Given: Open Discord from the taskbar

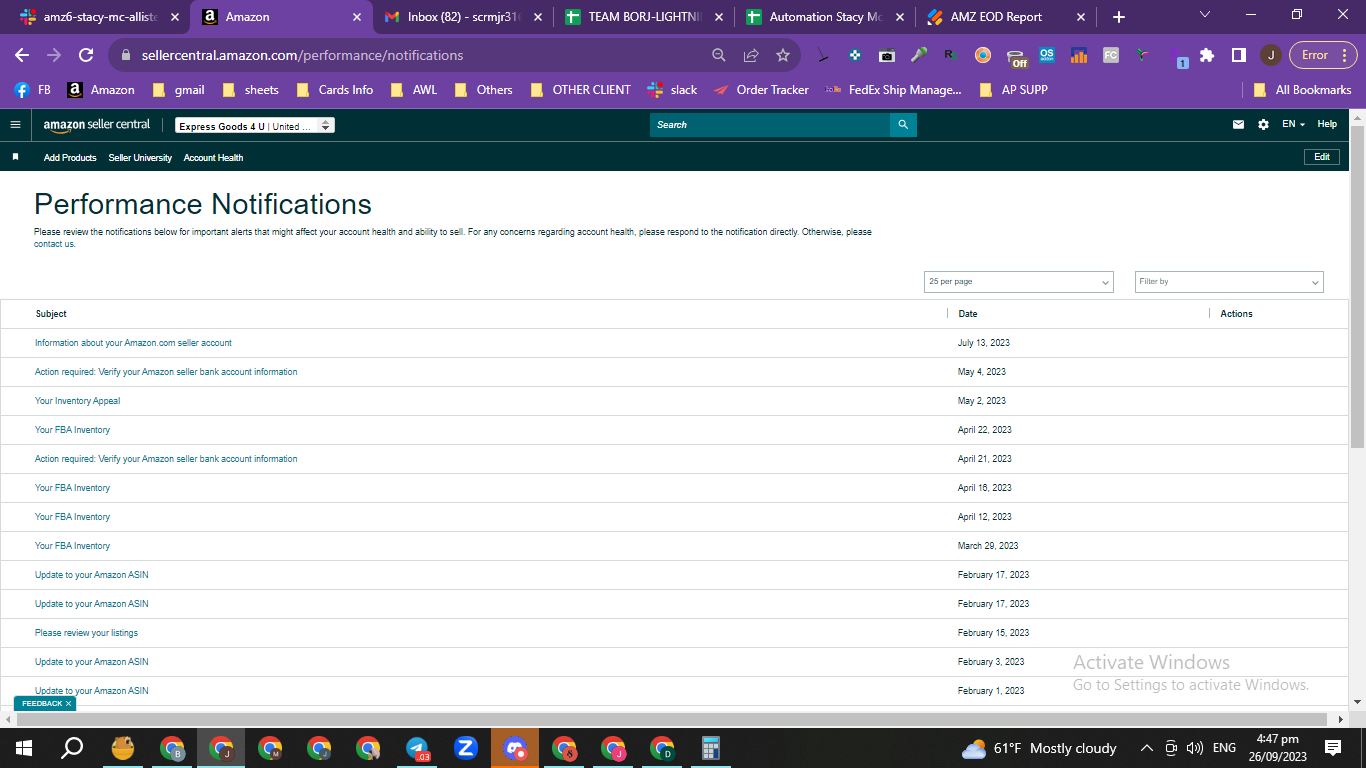Looking at the screenshot, I should pos(515,748).
